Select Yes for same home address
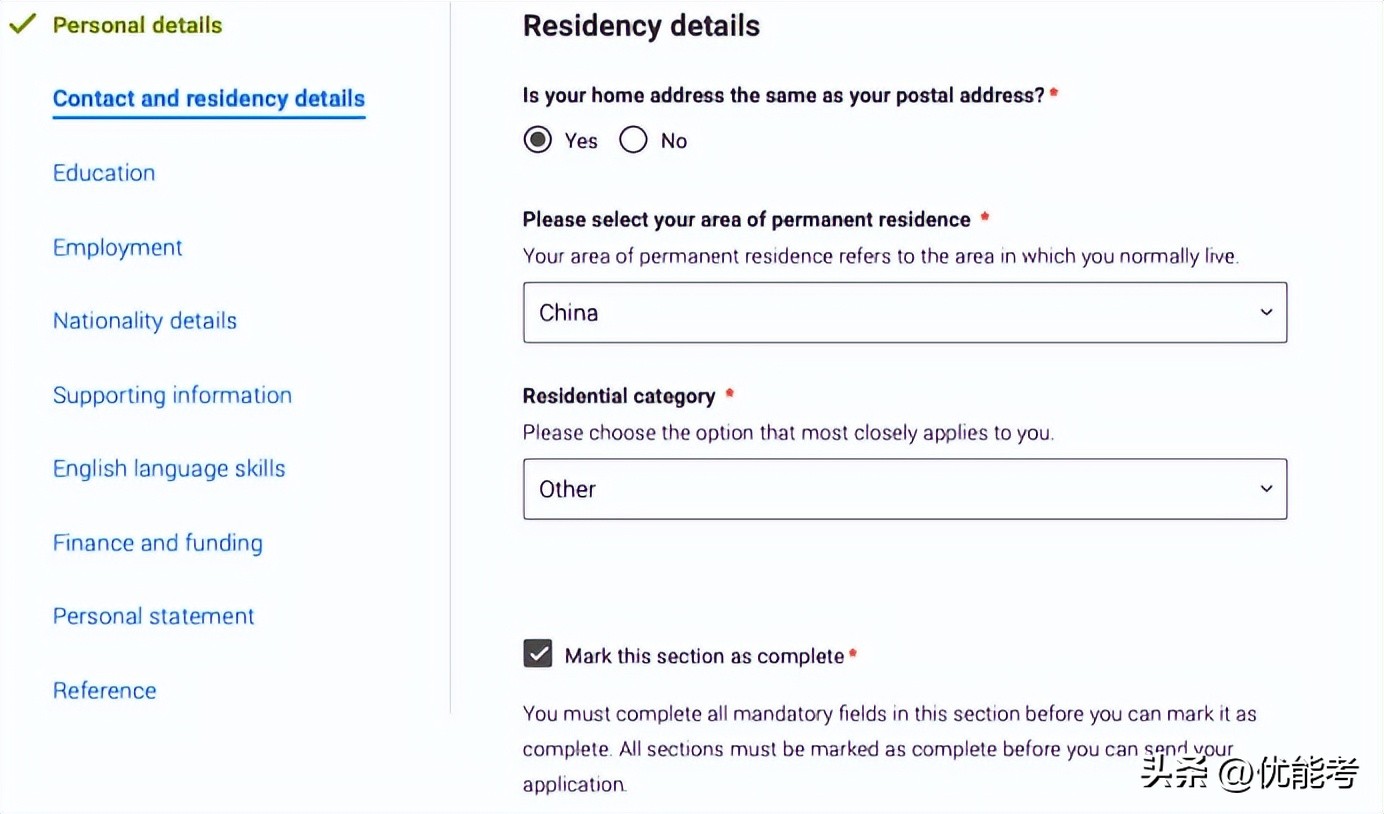Image resolution: width=1384 pixels, height=814 pixels. point(538,140)
